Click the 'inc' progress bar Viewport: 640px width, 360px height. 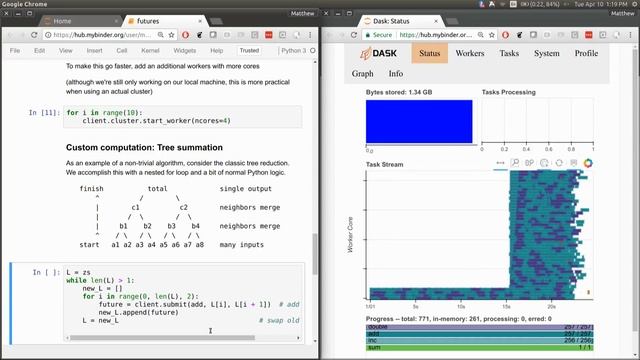click(x=479, y=340)
